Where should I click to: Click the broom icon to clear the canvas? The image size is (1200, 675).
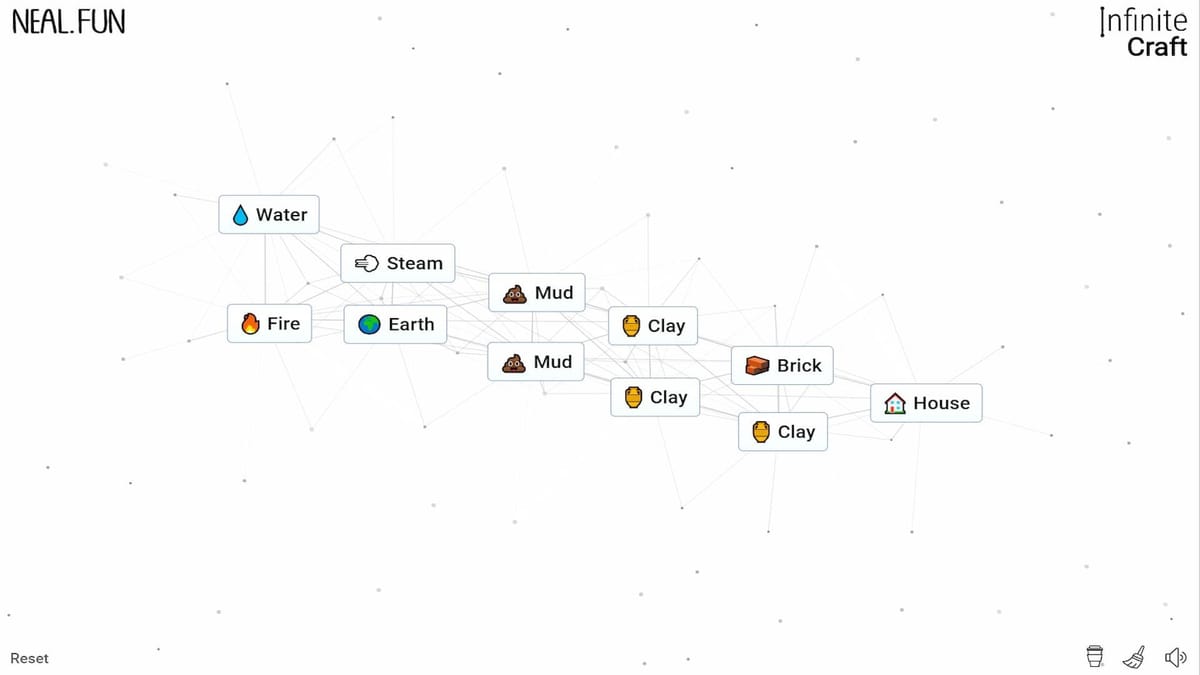click(x=1134, y=657)
